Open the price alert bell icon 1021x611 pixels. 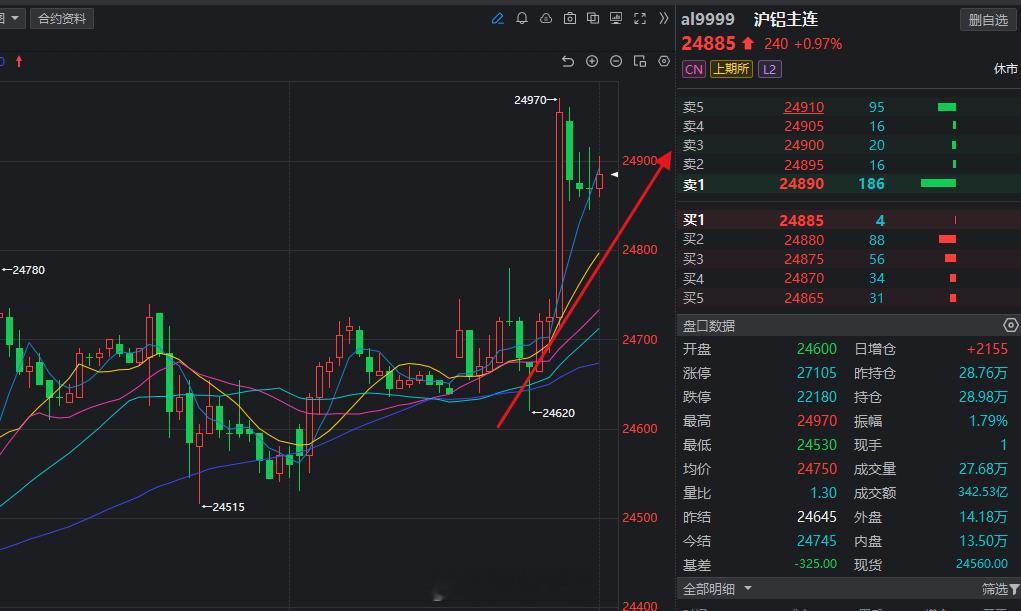point(522,18)
